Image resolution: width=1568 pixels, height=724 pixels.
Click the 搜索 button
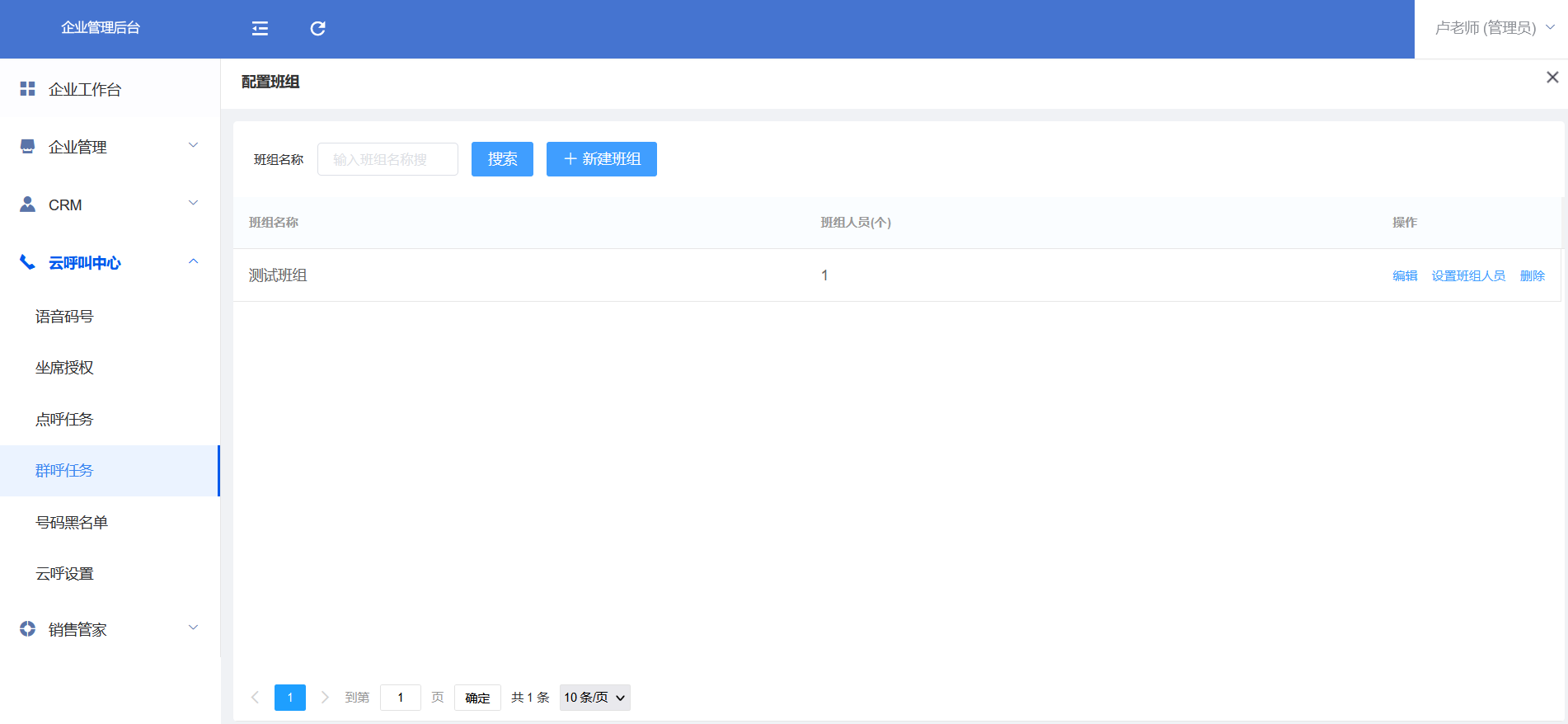click(502, 159)
